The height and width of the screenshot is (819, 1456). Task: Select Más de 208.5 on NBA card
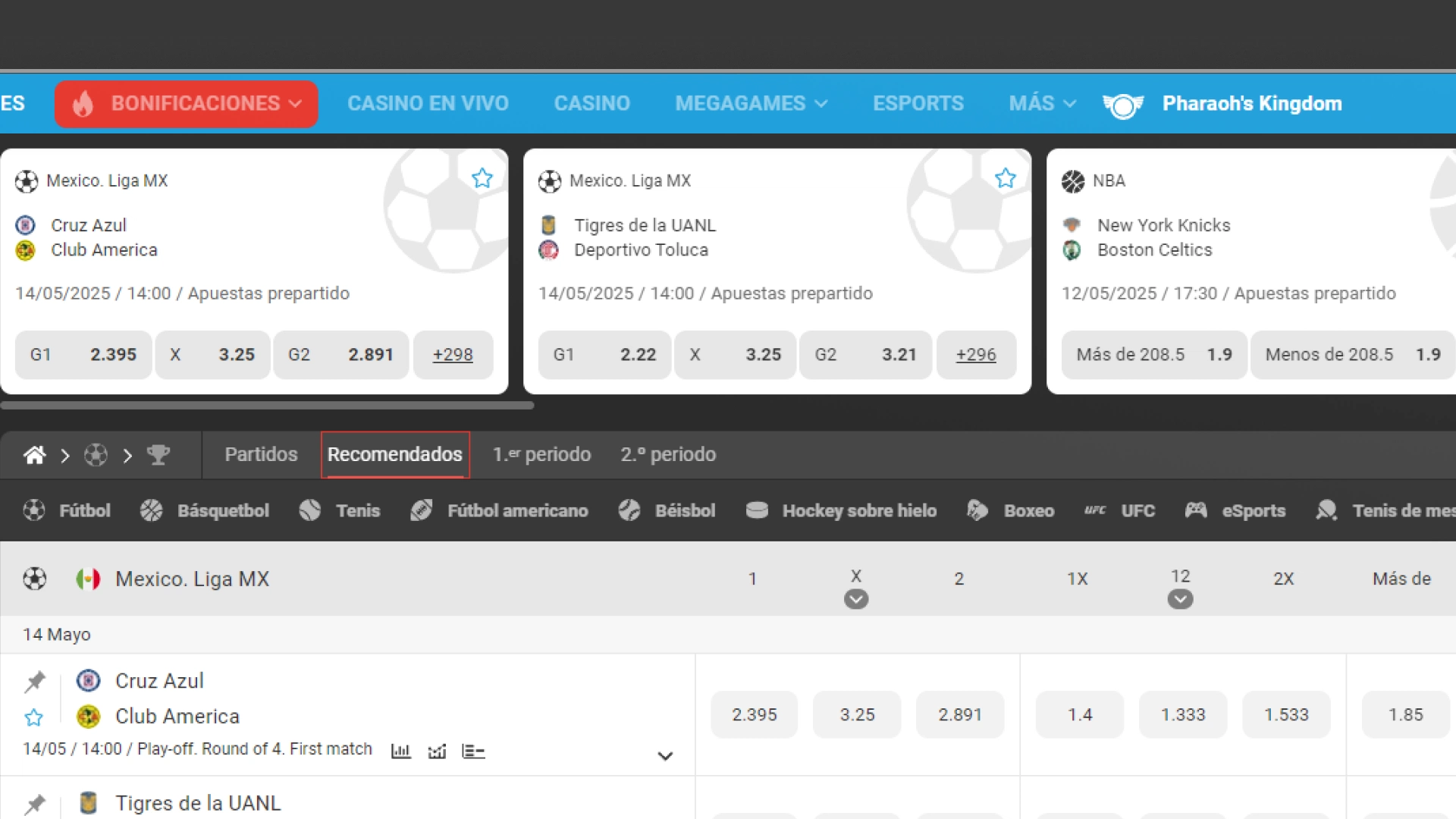click(1154, 355)
